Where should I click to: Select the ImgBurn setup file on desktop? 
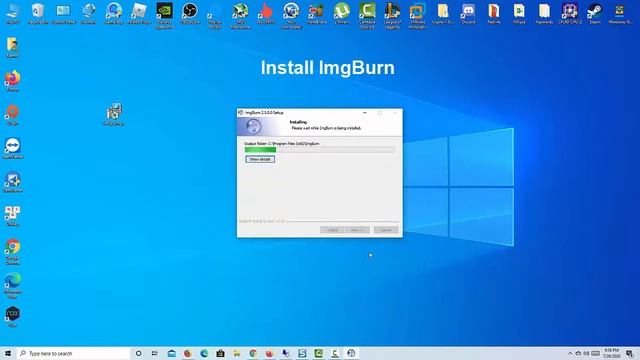point(114,115)
